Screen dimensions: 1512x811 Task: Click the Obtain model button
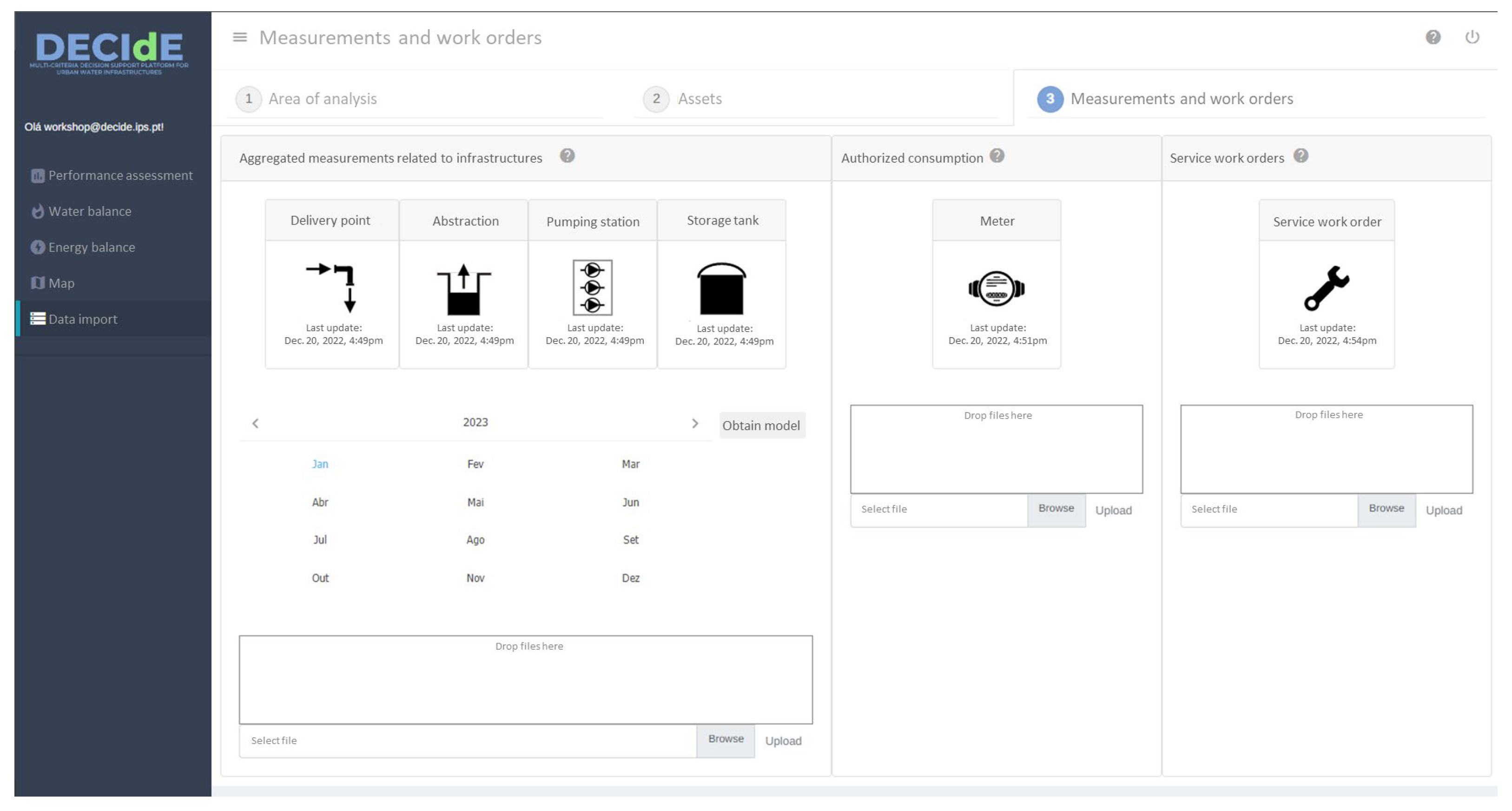(761, 425)
